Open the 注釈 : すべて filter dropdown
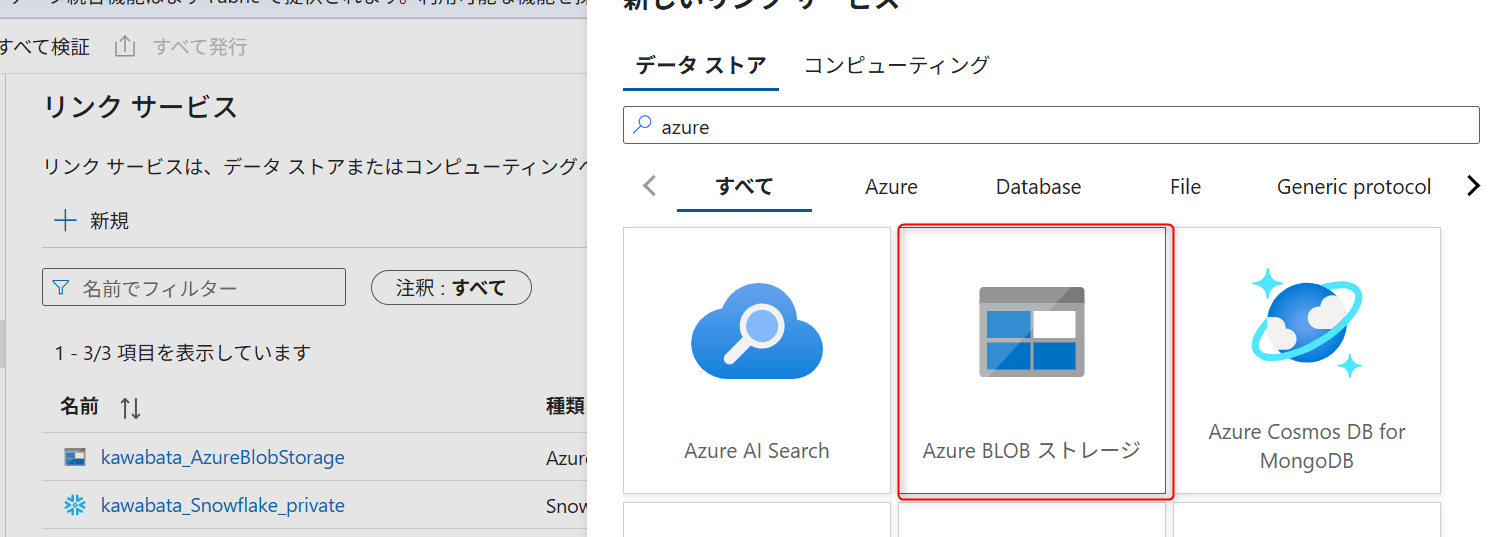 tap(451, 288)
